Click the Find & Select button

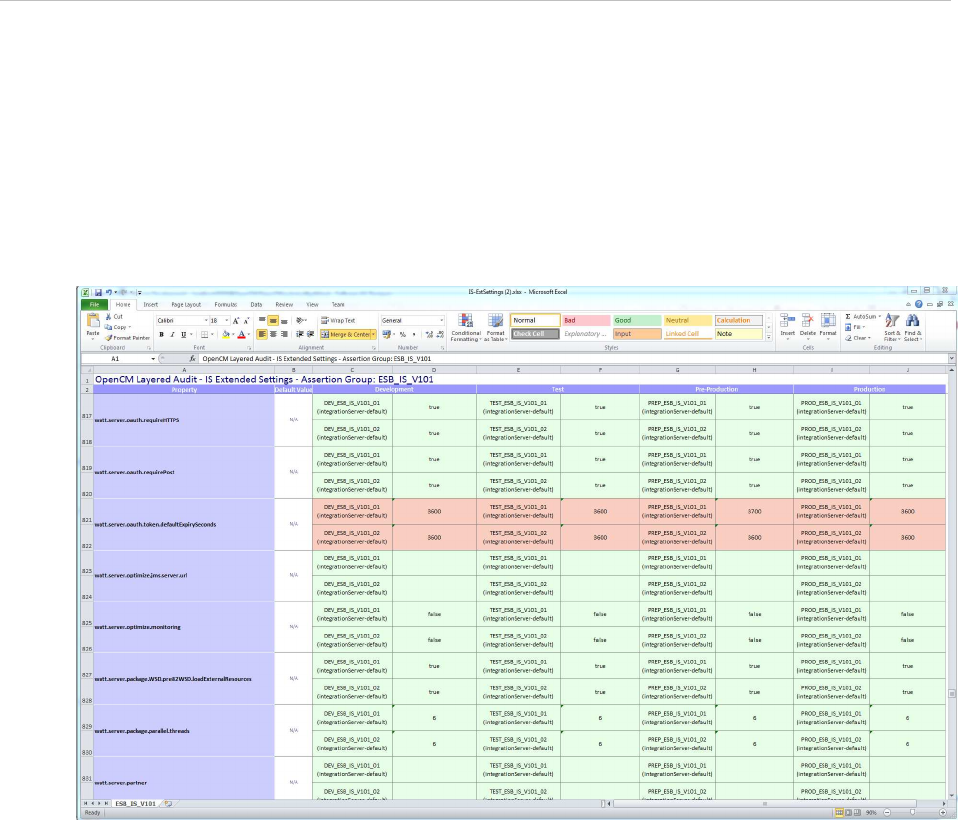(912, 328)
